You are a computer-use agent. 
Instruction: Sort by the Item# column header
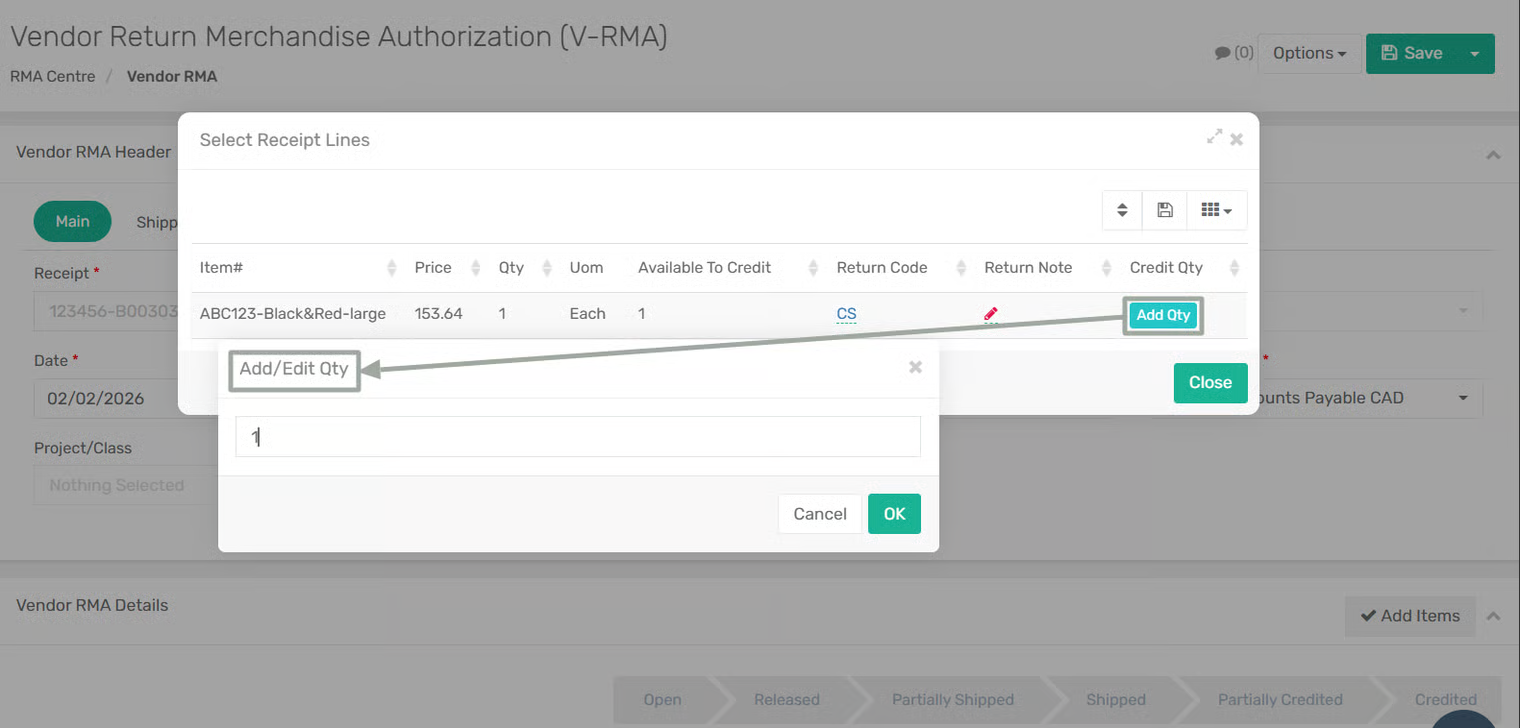tap(222, 268)
